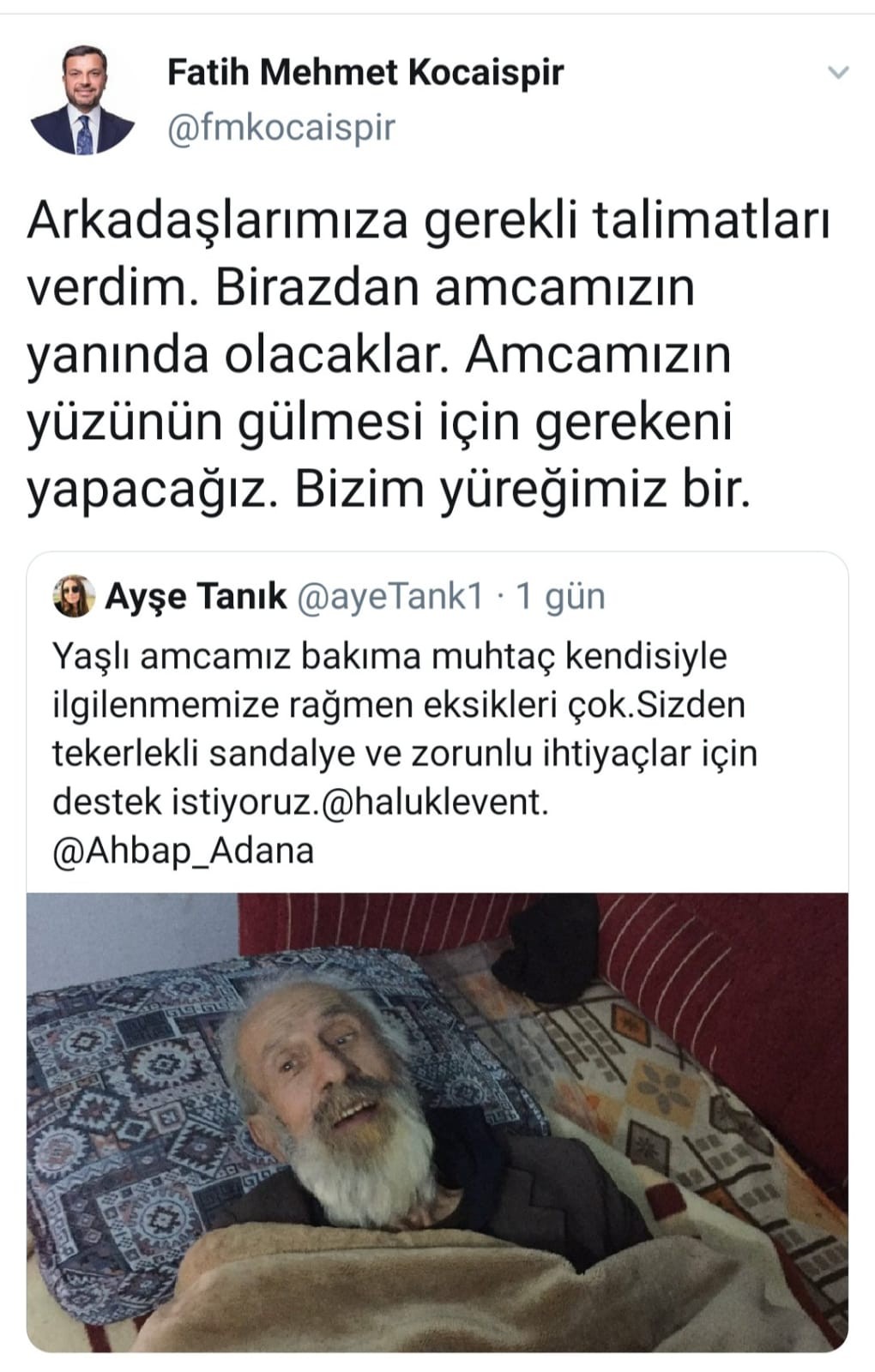Screen dimensions: 875x1372
Task: Open the @Ahbap_Adana mention
Action: click(x=184, y=851)
